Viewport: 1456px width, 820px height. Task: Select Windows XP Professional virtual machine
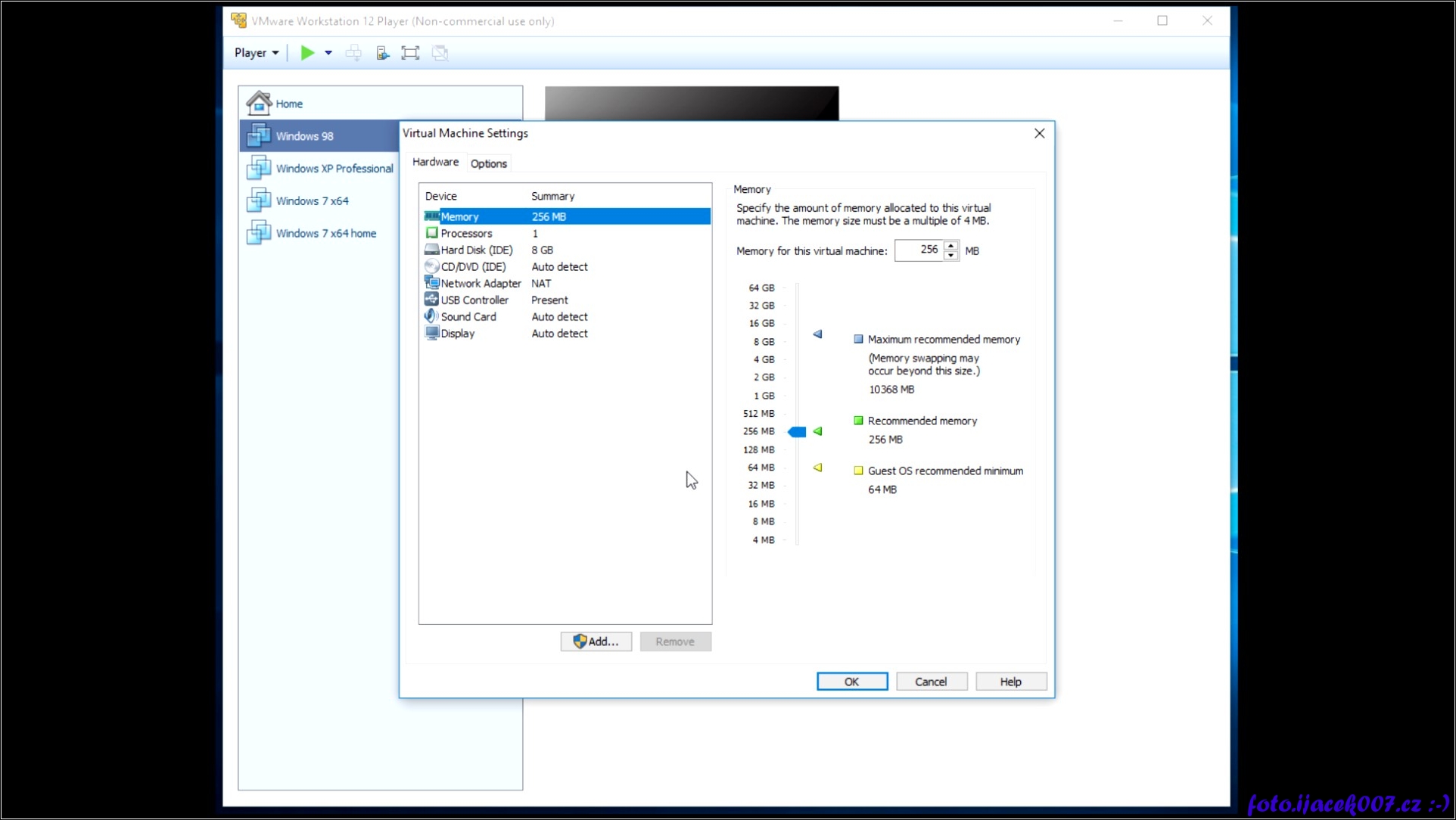334,169
